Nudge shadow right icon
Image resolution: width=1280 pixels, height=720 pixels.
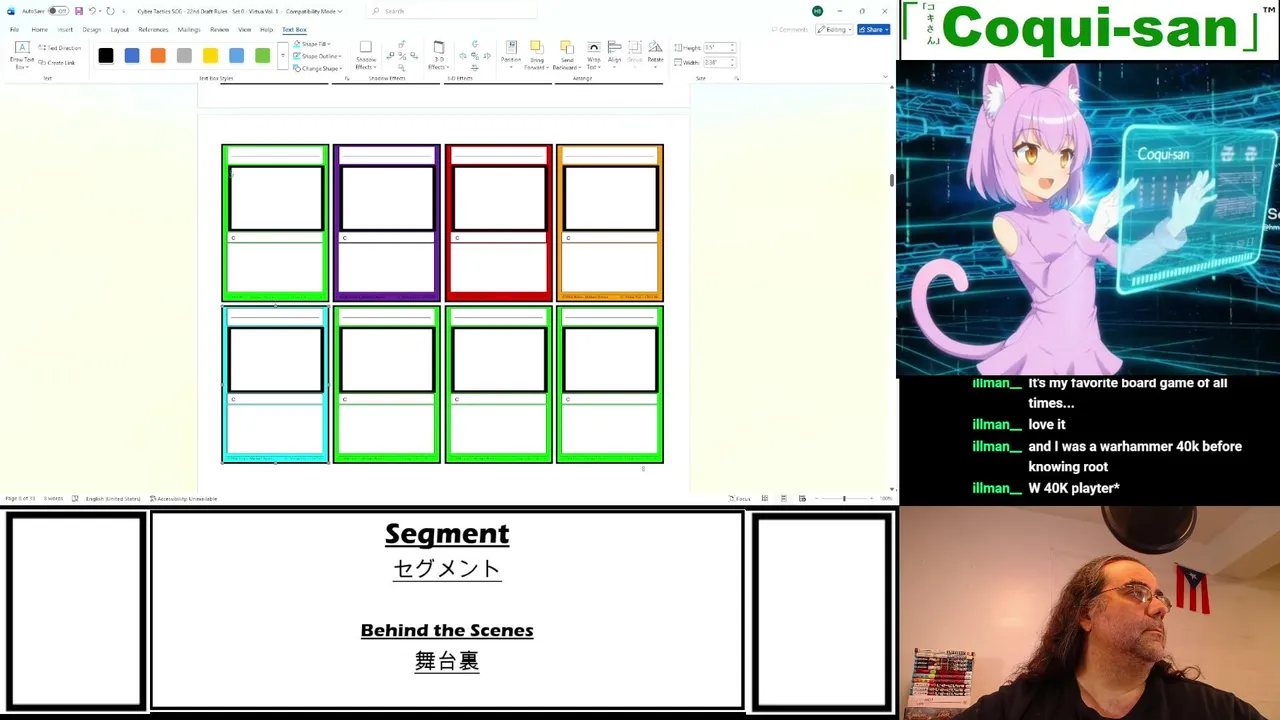point(413,56)
